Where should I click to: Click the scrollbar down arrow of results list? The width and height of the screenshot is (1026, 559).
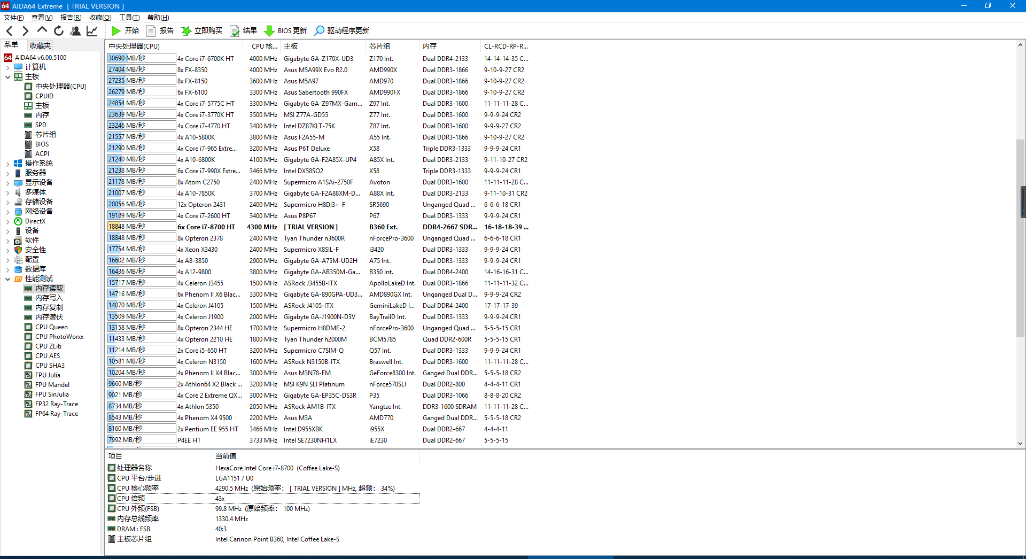coord(1020,443)
